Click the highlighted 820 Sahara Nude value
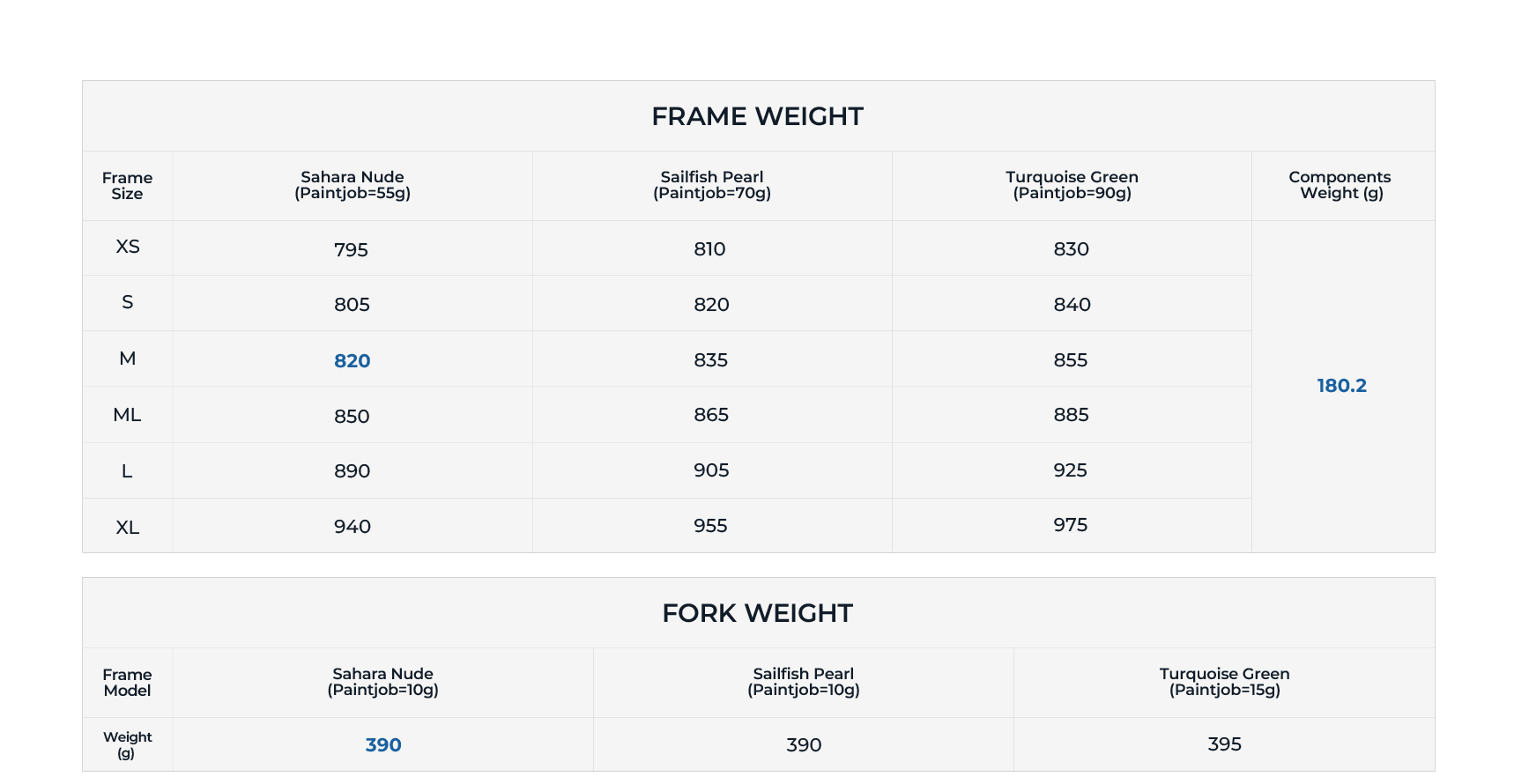Viewport: 1514px width, 784px height. [x=352, y=360]
